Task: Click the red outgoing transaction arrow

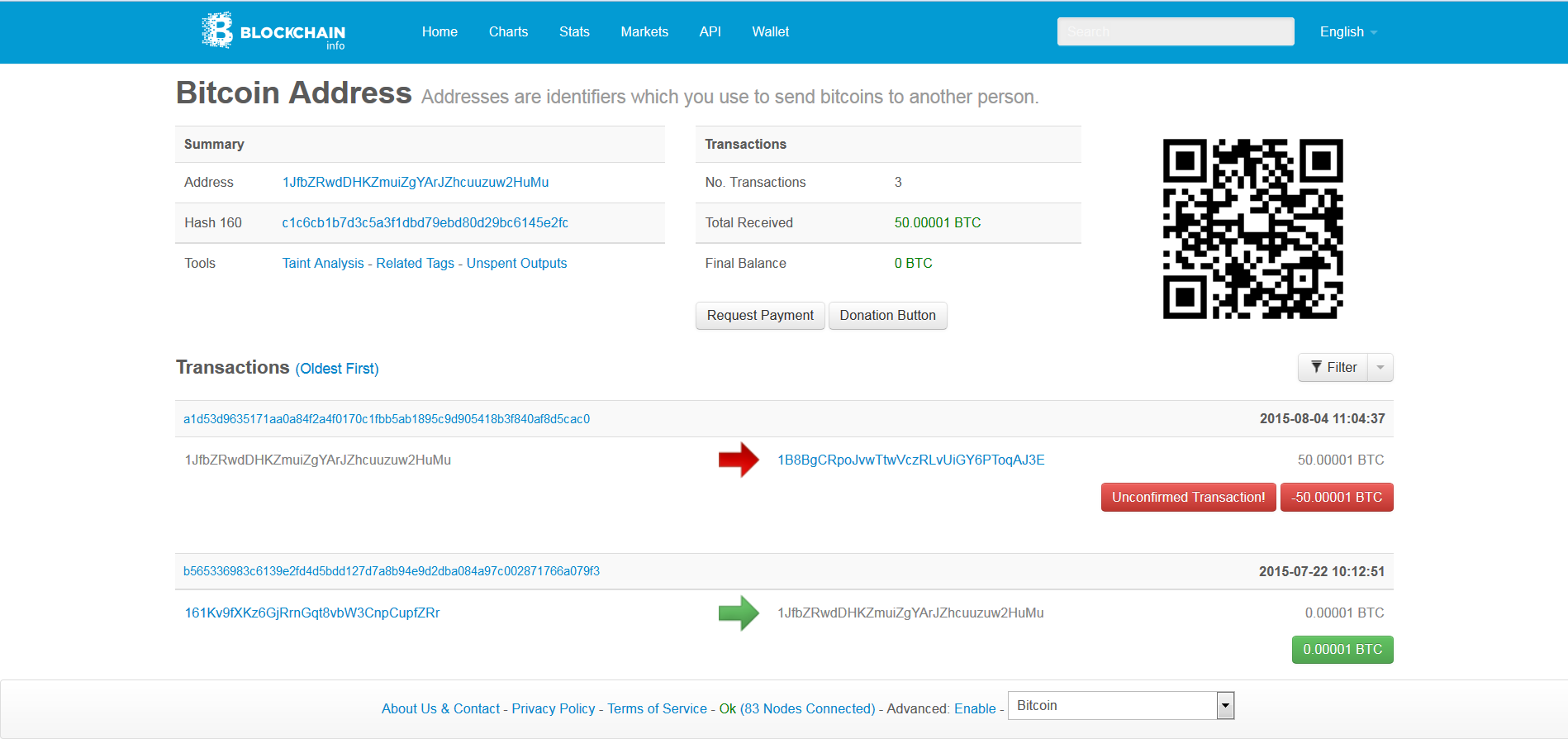Action: coord(739,460)
